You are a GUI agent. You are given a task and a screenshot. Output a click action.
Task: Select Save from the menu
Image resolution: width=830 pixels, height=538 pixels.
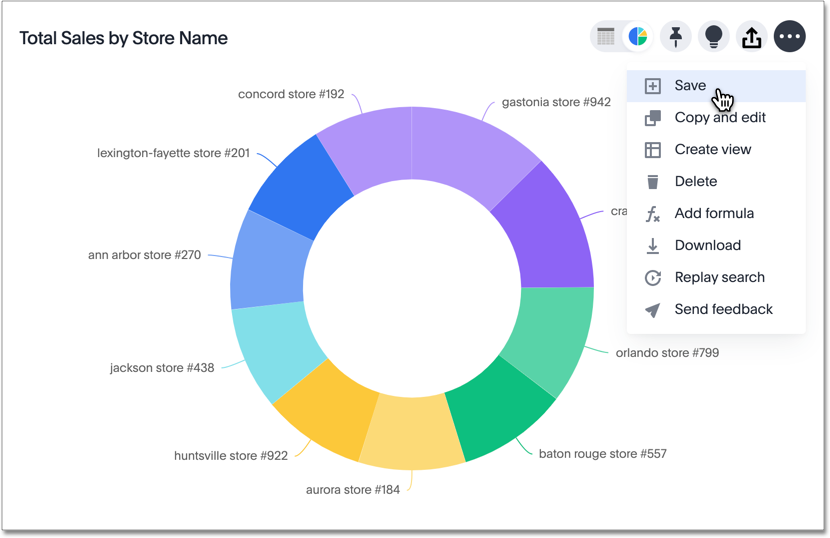tap(690, 86)
